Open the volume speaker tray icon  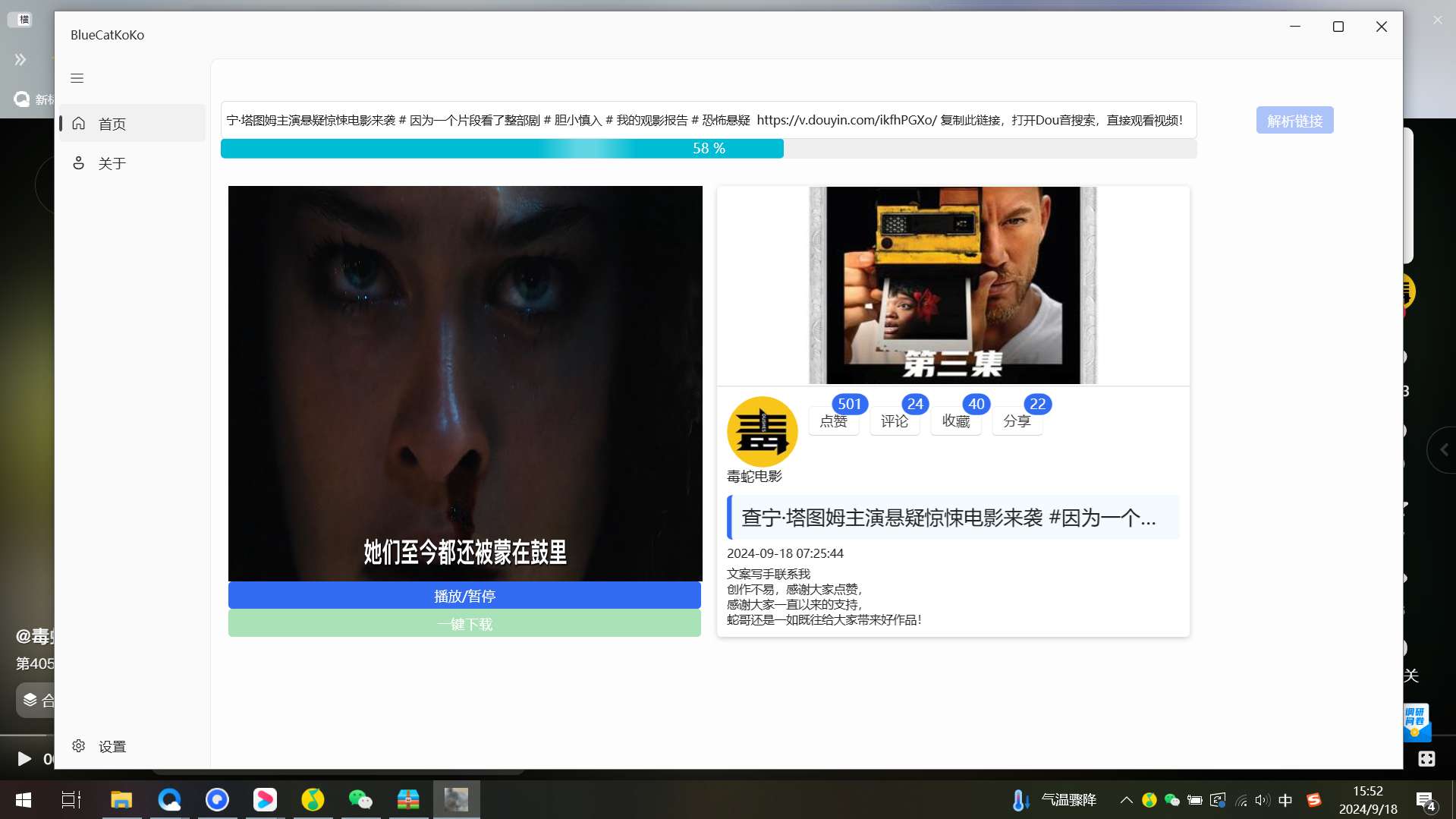(x=1263, y=800)
